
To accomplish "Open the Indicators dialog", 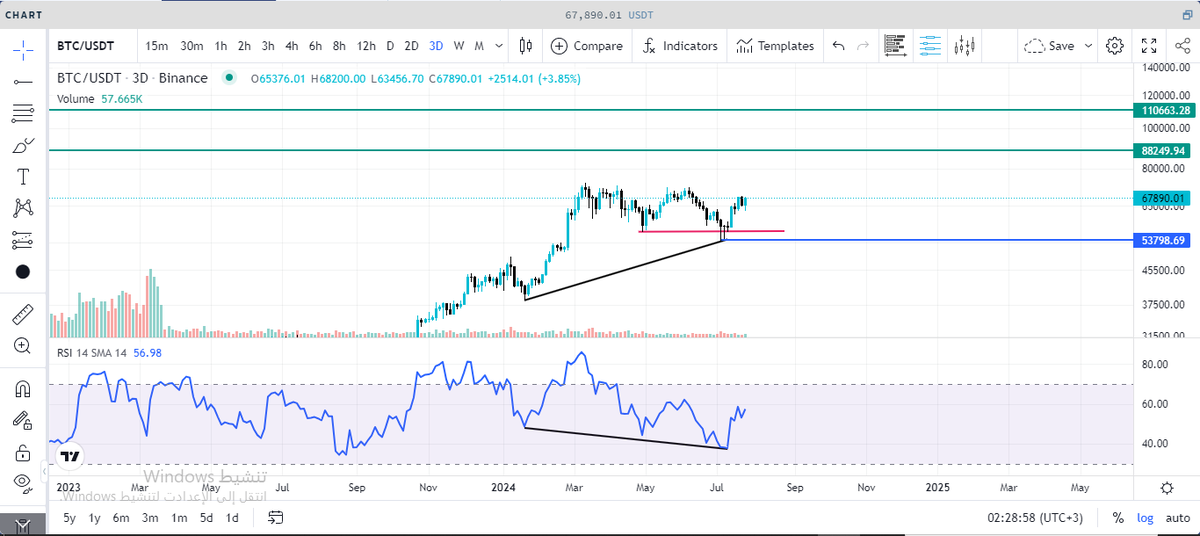I will (x=680, y=46).
